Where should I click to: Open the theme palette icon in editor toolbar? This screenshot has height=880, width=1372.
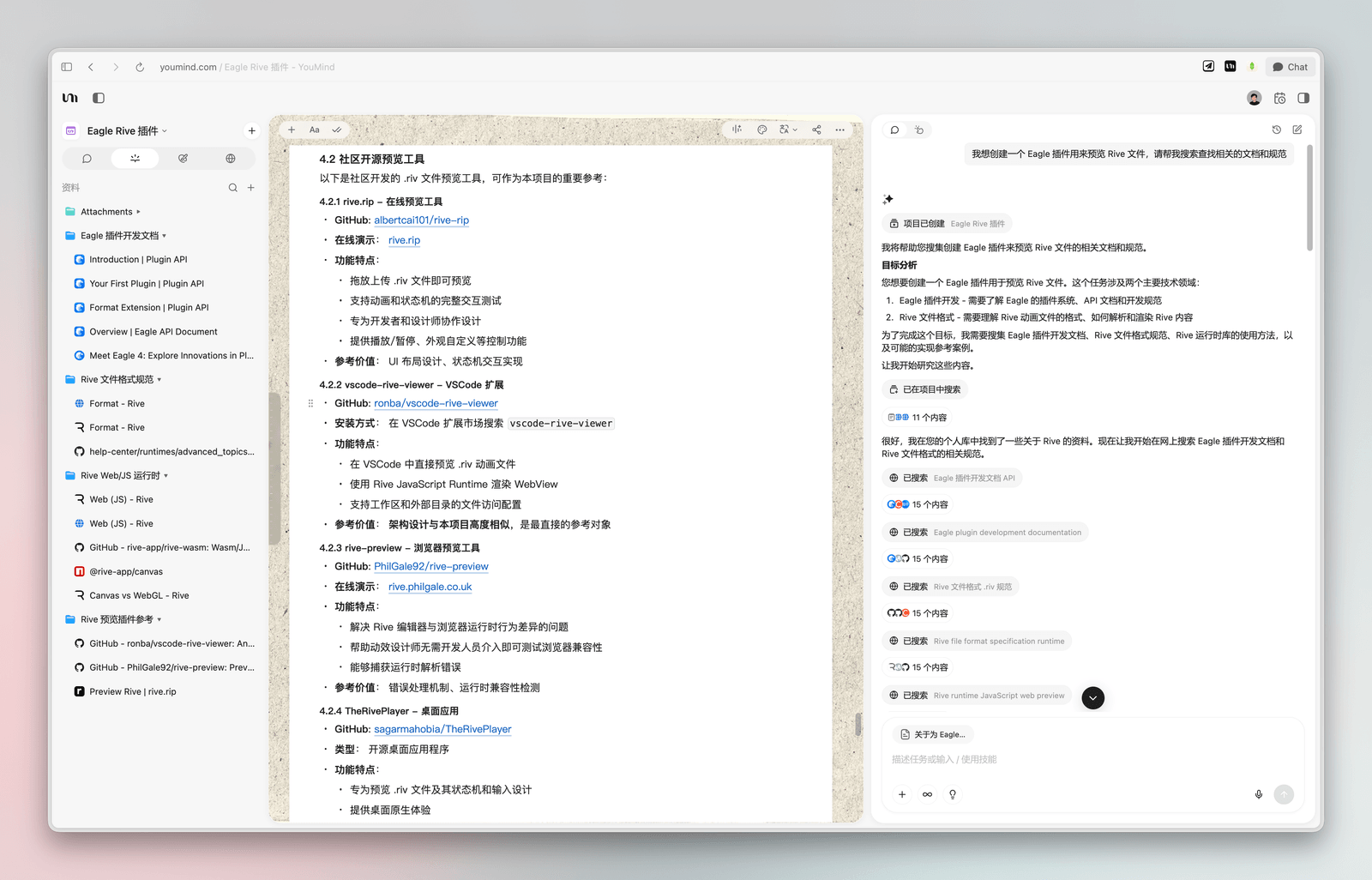click(x=761, y=130)
